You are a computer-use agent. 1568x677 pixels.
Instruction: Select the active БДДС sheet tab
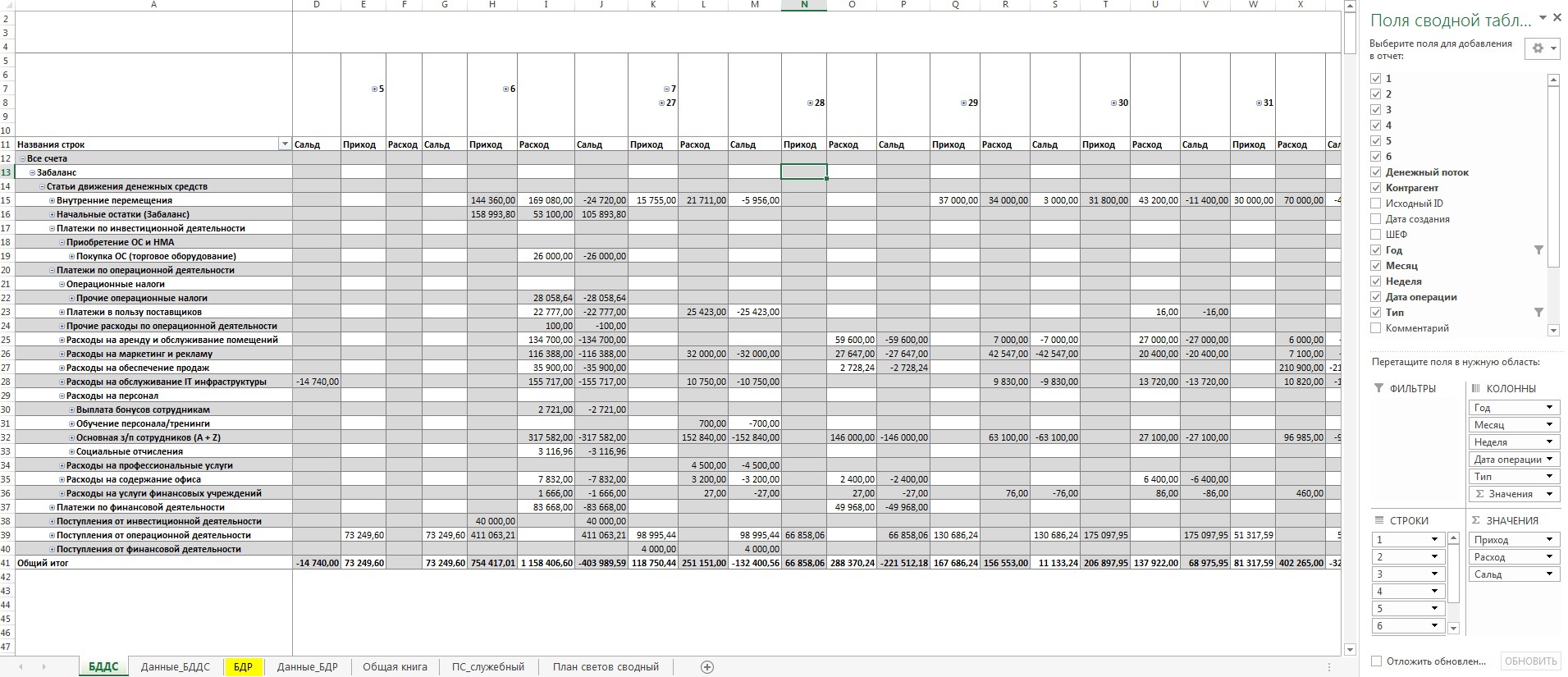pyautogui.click(x=103, y=667)
